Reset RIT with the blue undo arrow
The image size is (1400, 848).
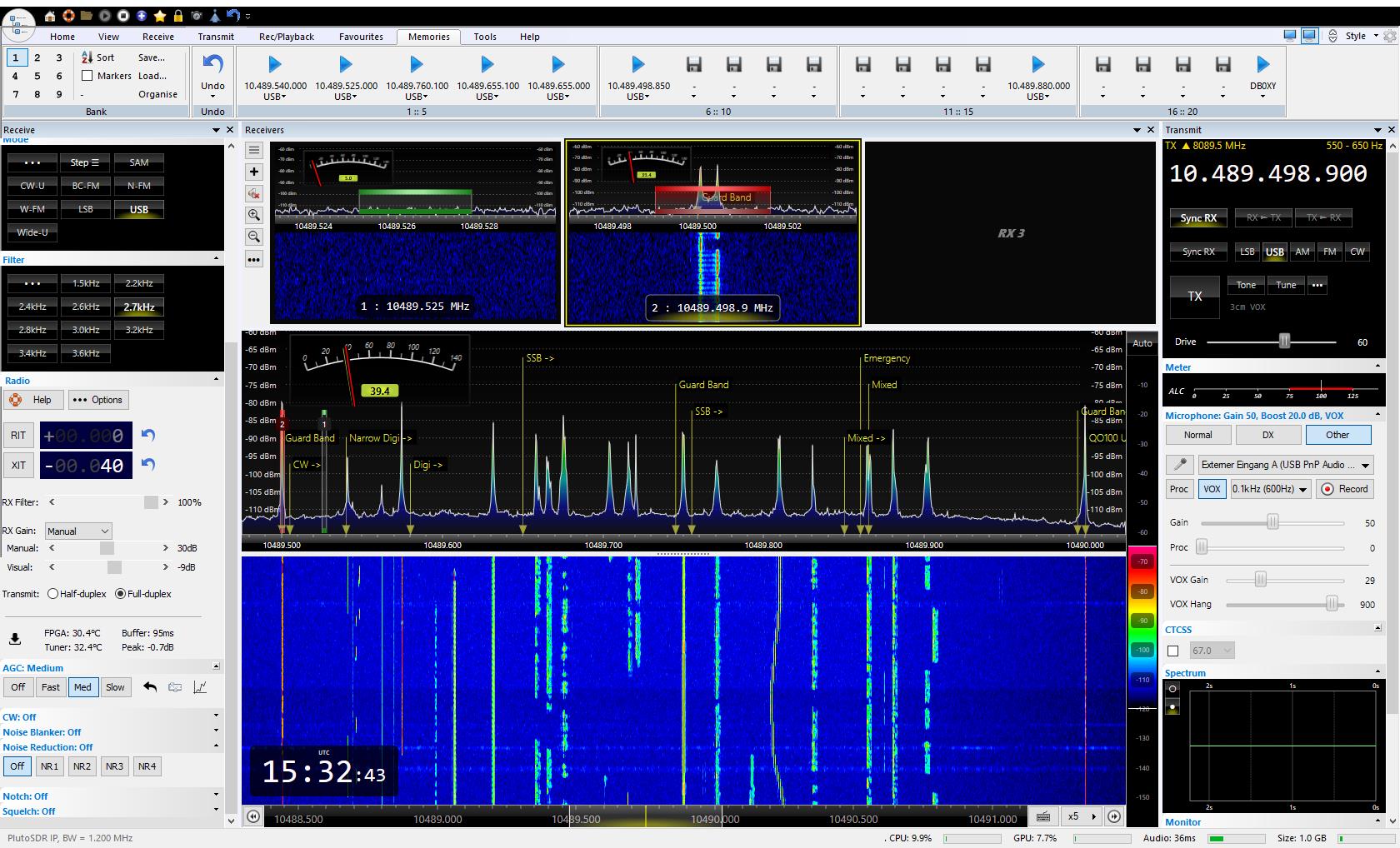(x=148, y=435)
